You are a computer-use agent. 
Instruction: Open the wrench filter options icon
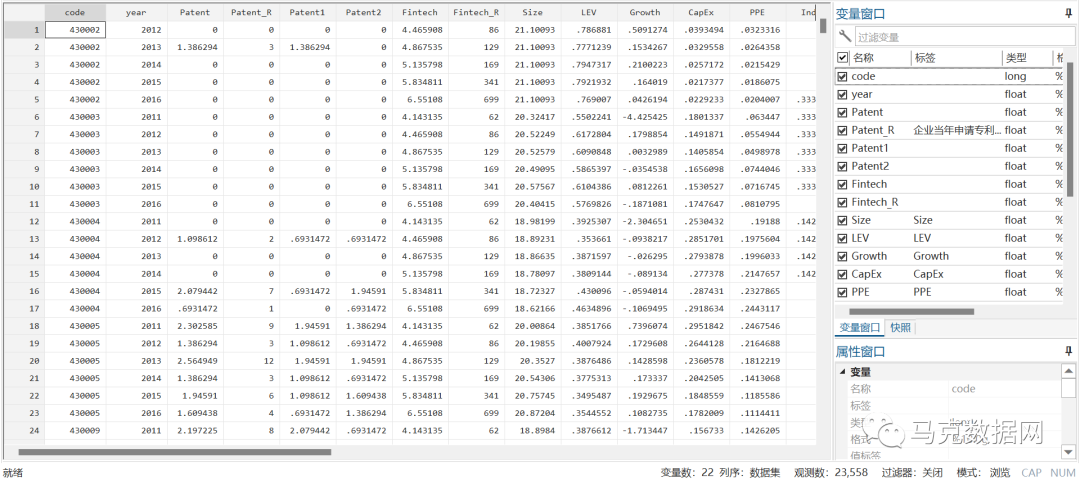(845, 36)
